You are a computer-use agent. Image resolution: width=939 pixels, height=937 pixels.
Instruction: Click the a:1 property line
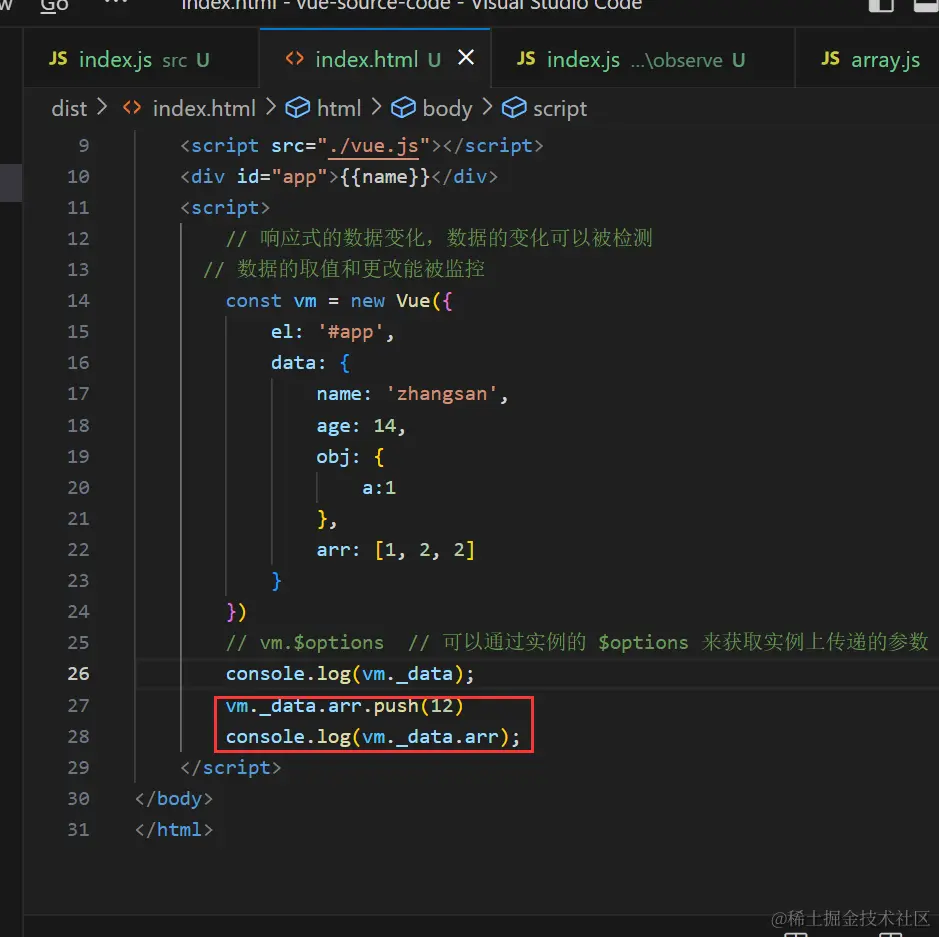click(378, 487)
